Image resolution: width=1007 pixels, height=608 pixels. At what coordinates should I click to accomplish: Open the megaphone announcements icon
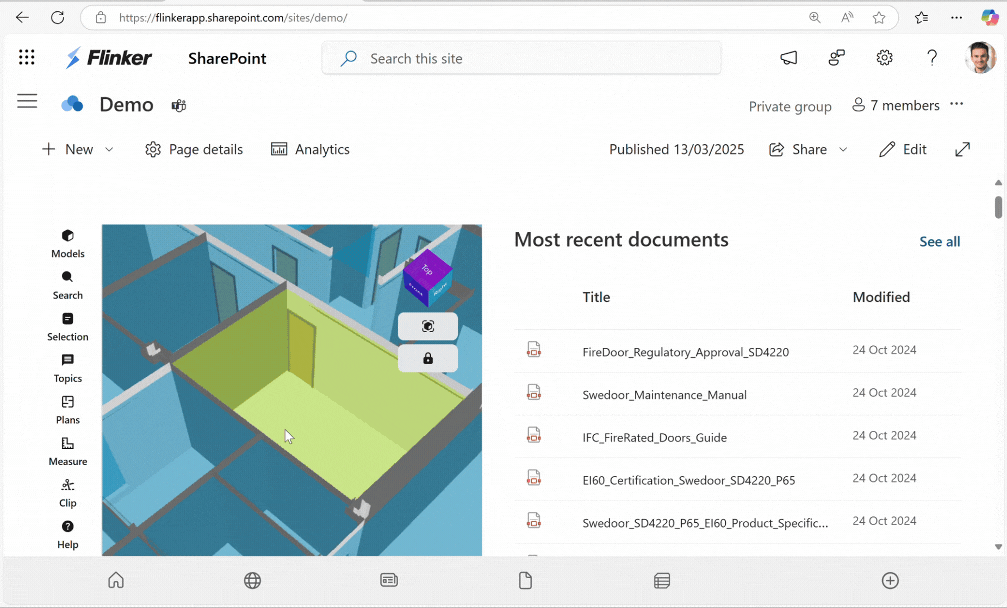click(789, 58)
